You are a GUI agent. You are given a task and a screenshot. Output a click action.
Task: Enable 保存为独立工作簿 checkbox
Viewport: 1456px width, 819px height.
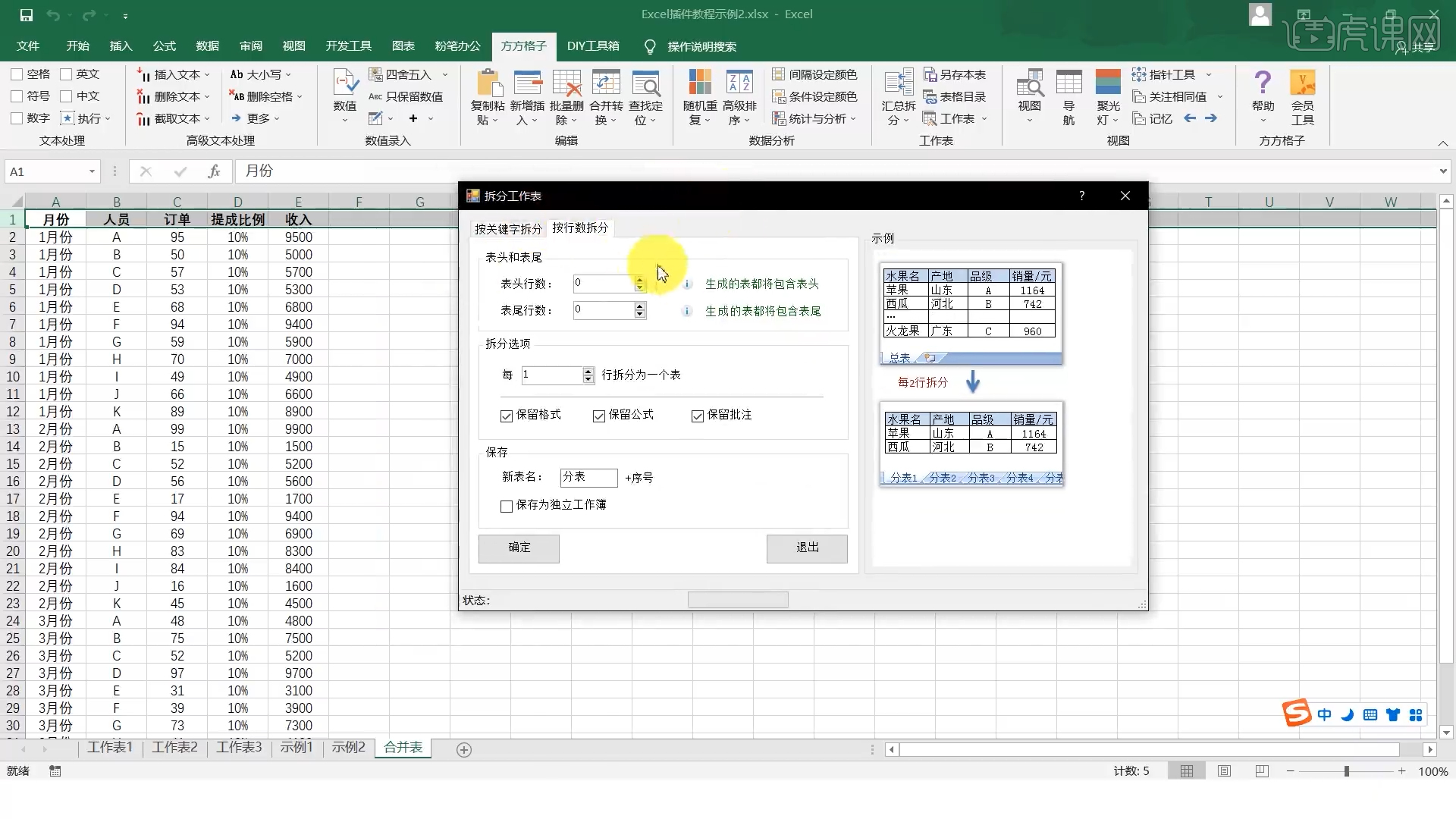(507, 506)
